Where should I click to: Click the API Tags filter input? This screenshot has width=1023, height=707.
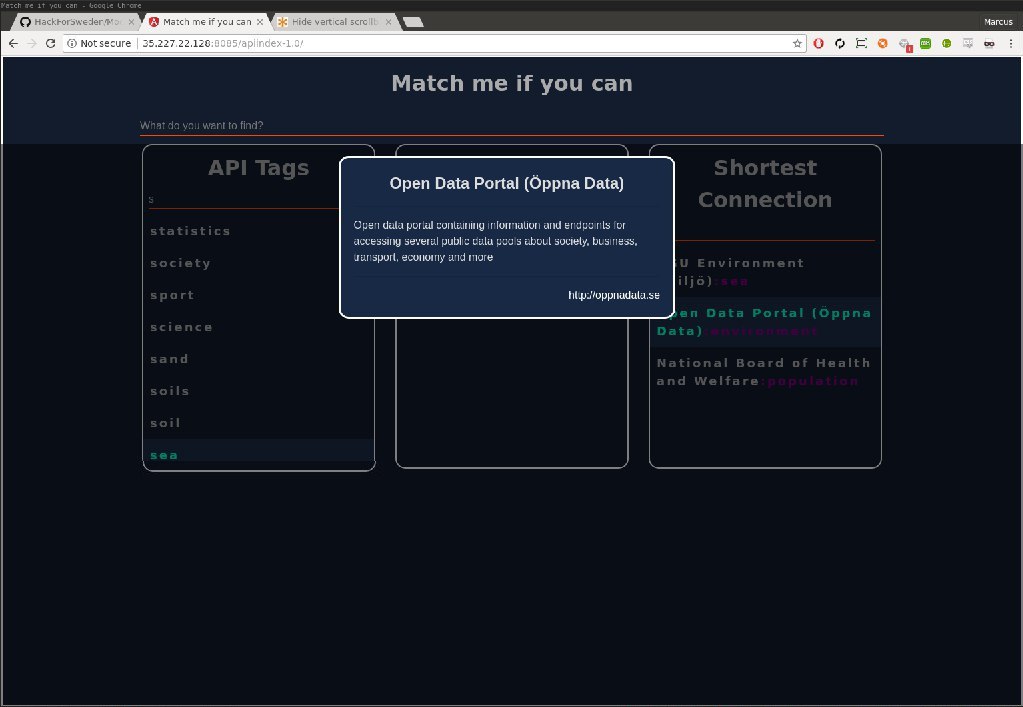[258, 200]
